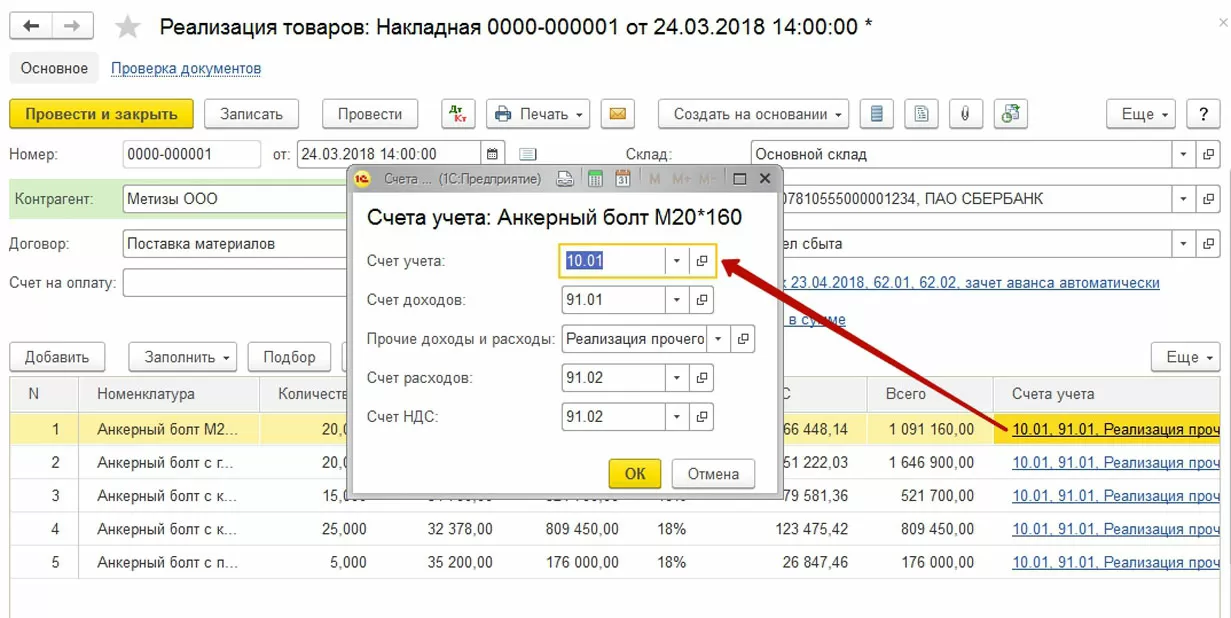Open the selected Счет учета 10.01 item
The image size is (1231, 618).
coord(702,261)
